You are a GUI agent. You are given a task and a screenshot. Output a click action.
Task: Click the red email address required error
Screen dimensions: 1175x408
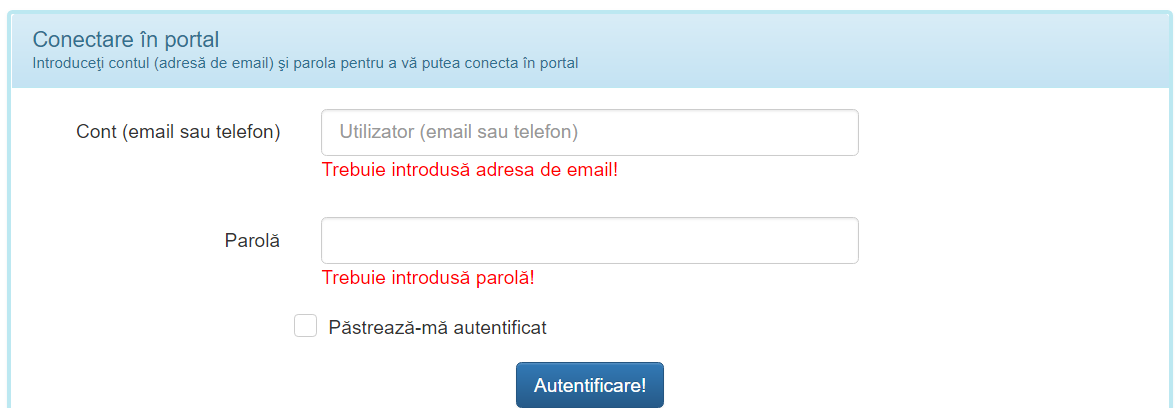pyautogui.click(x=470, y=169)
